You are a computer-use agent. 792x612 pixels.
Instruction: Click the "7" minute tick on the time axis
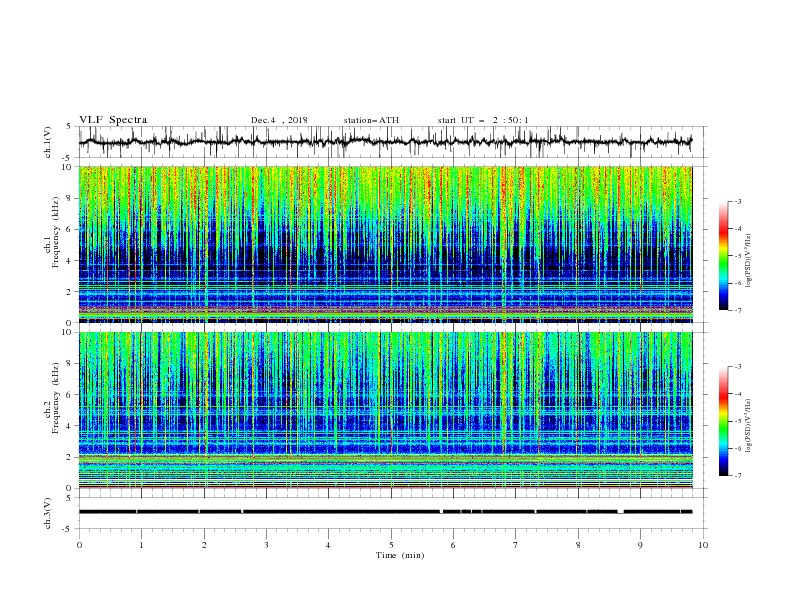[x=516, y=545]
